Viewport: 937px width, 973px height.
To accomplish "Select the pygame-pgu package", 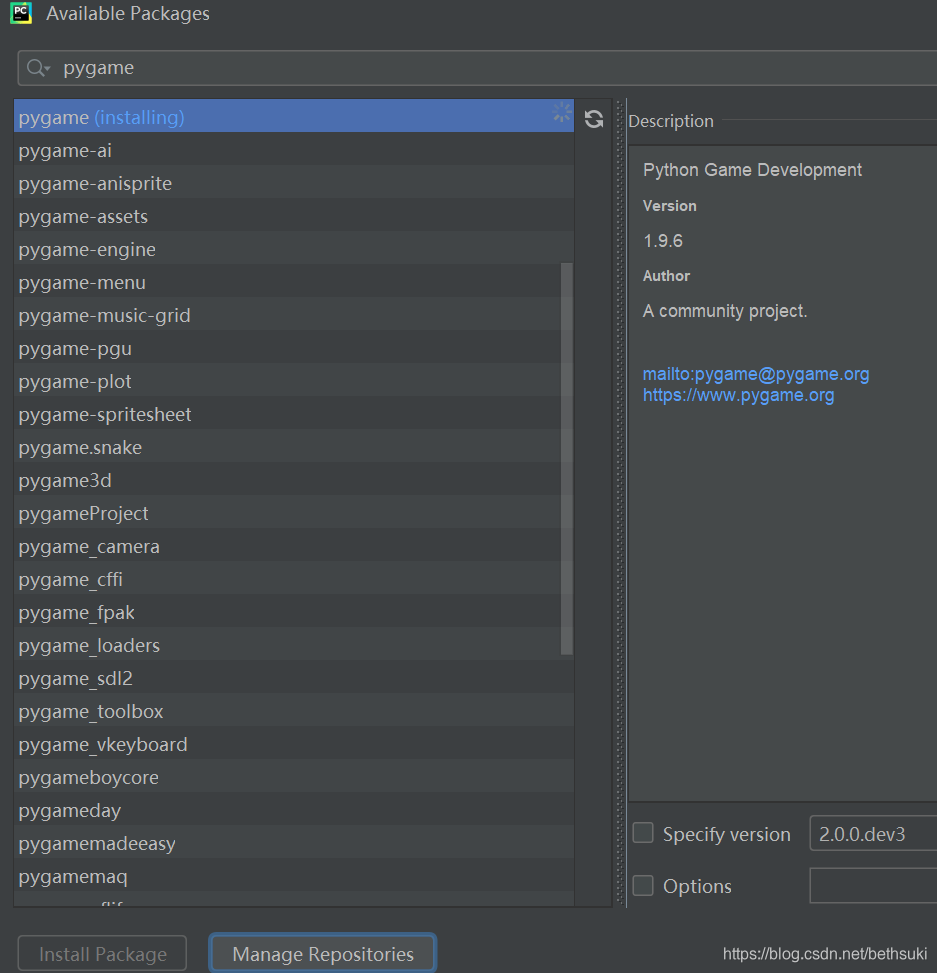I will tap(294, 348).
